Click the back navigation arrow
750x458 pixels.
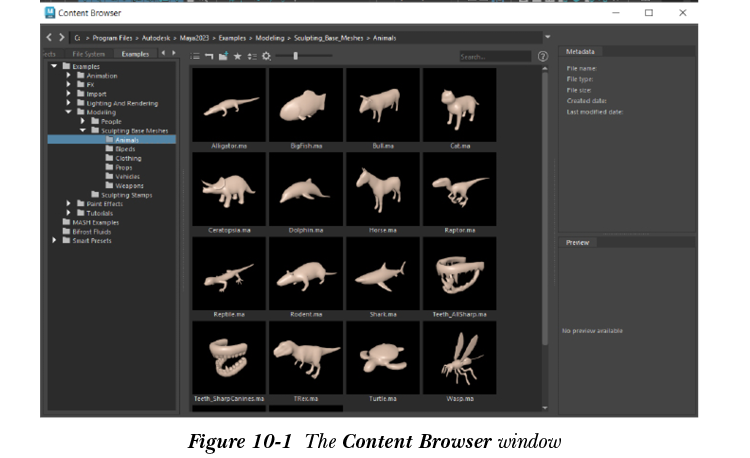click(49, 37)
